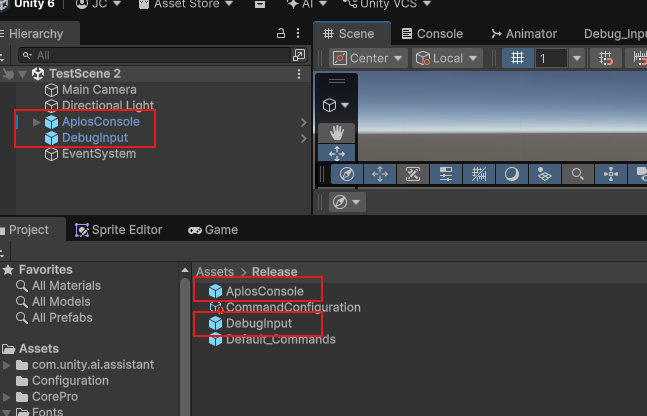Select the Hand view tool in Scene
The image size is (647, 416).
pos(337,133)
